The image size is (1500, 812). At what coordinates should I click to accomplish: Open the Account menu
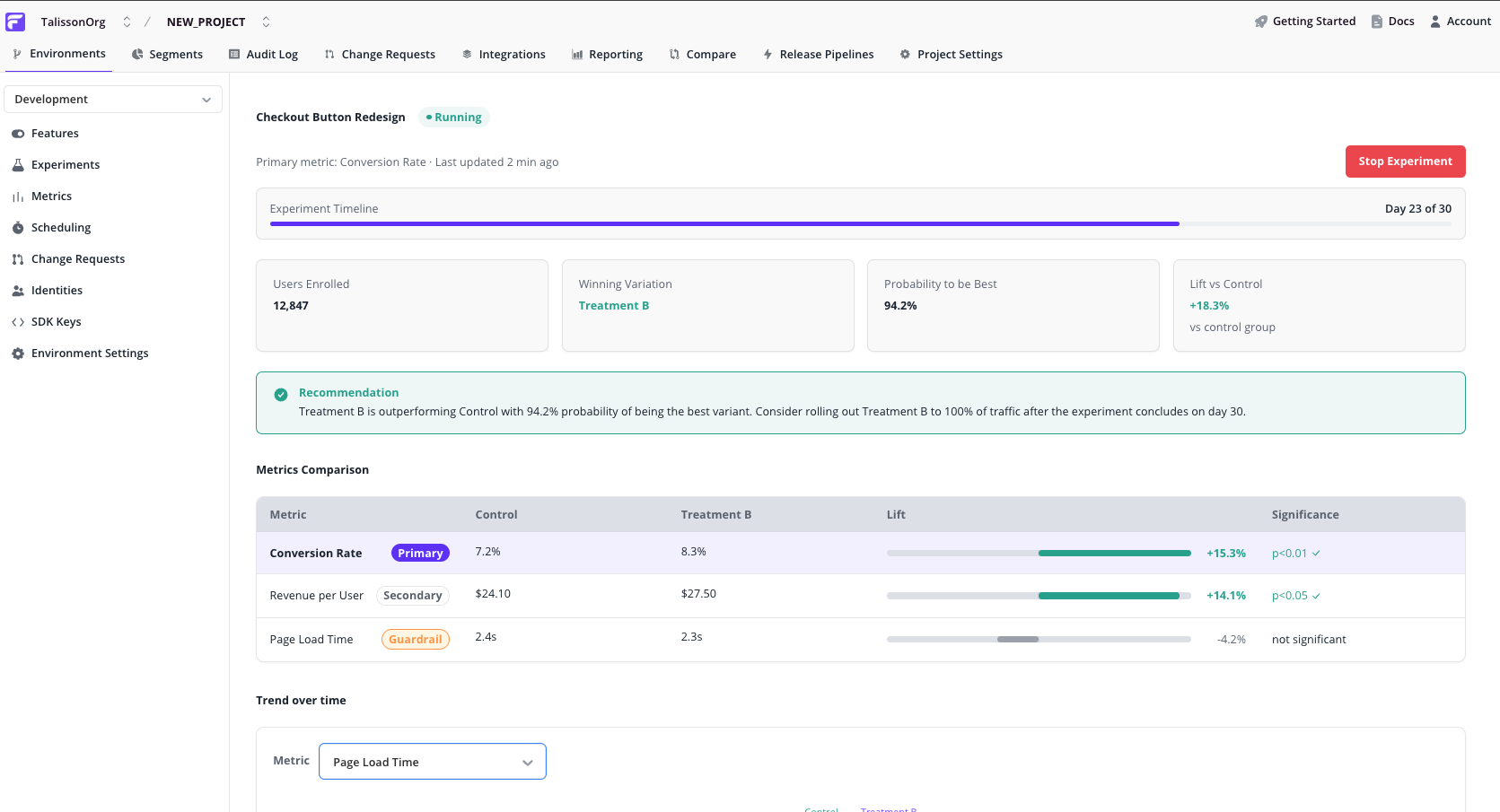[x=1460, y=21]
